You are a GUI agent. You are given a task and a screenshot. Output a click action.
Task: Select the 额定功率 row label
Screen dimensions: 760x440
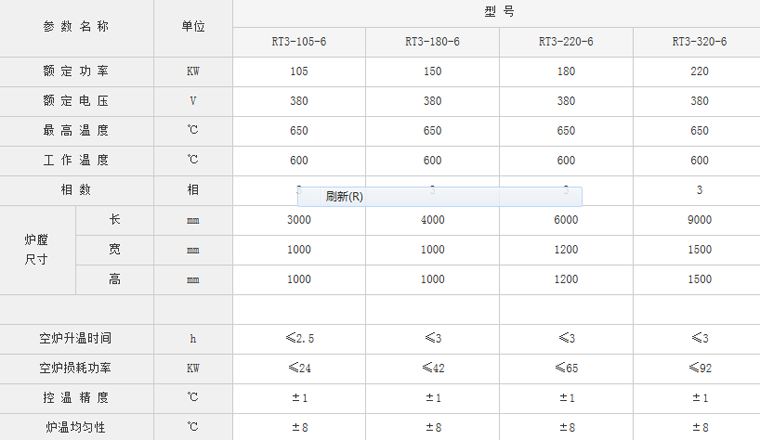76,72
